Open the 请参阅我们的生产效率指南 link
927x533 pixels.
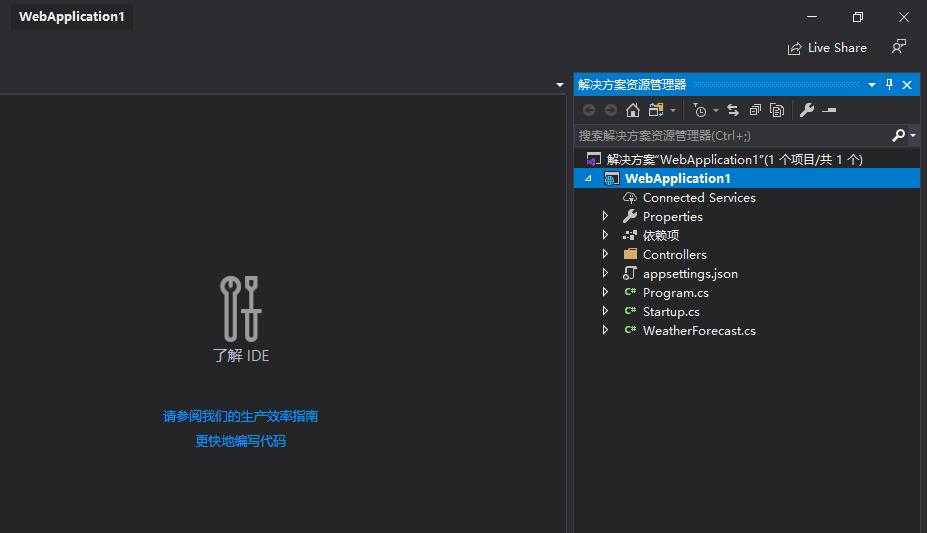[x=241, y=416]
